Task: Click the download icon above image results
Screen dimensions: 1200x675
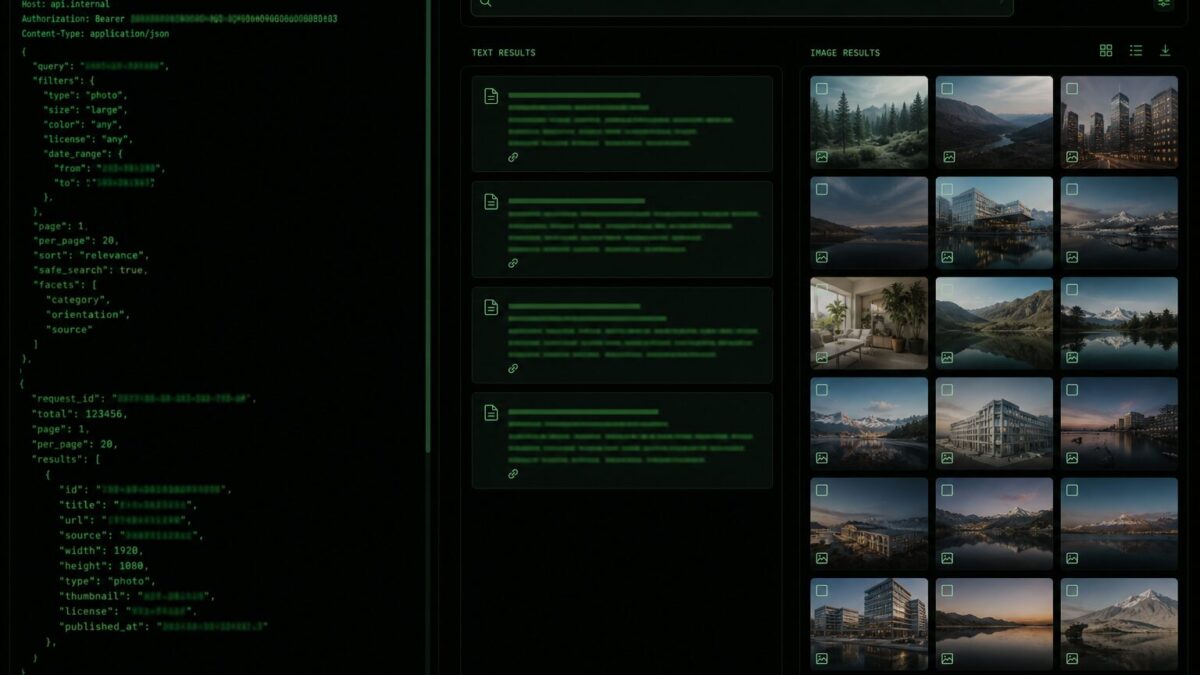Action: [x=1165, y=51]
